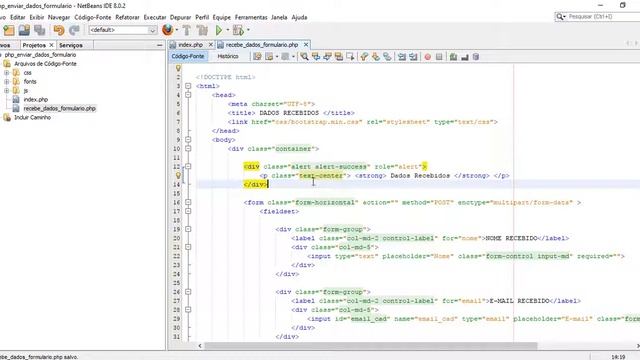This screenshot has width=640, height=360.
Task: Open the Executar menu
Action: [155, 18]
